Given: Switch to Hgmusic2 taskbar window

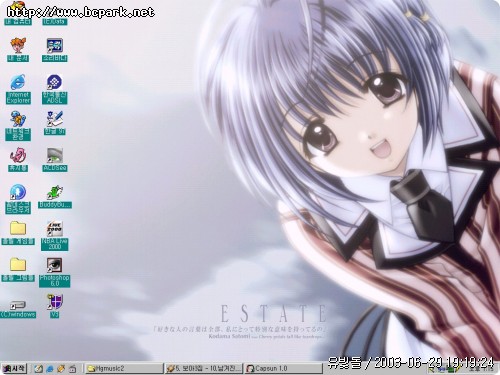Looking at the screenshot, I should (124, 368).
